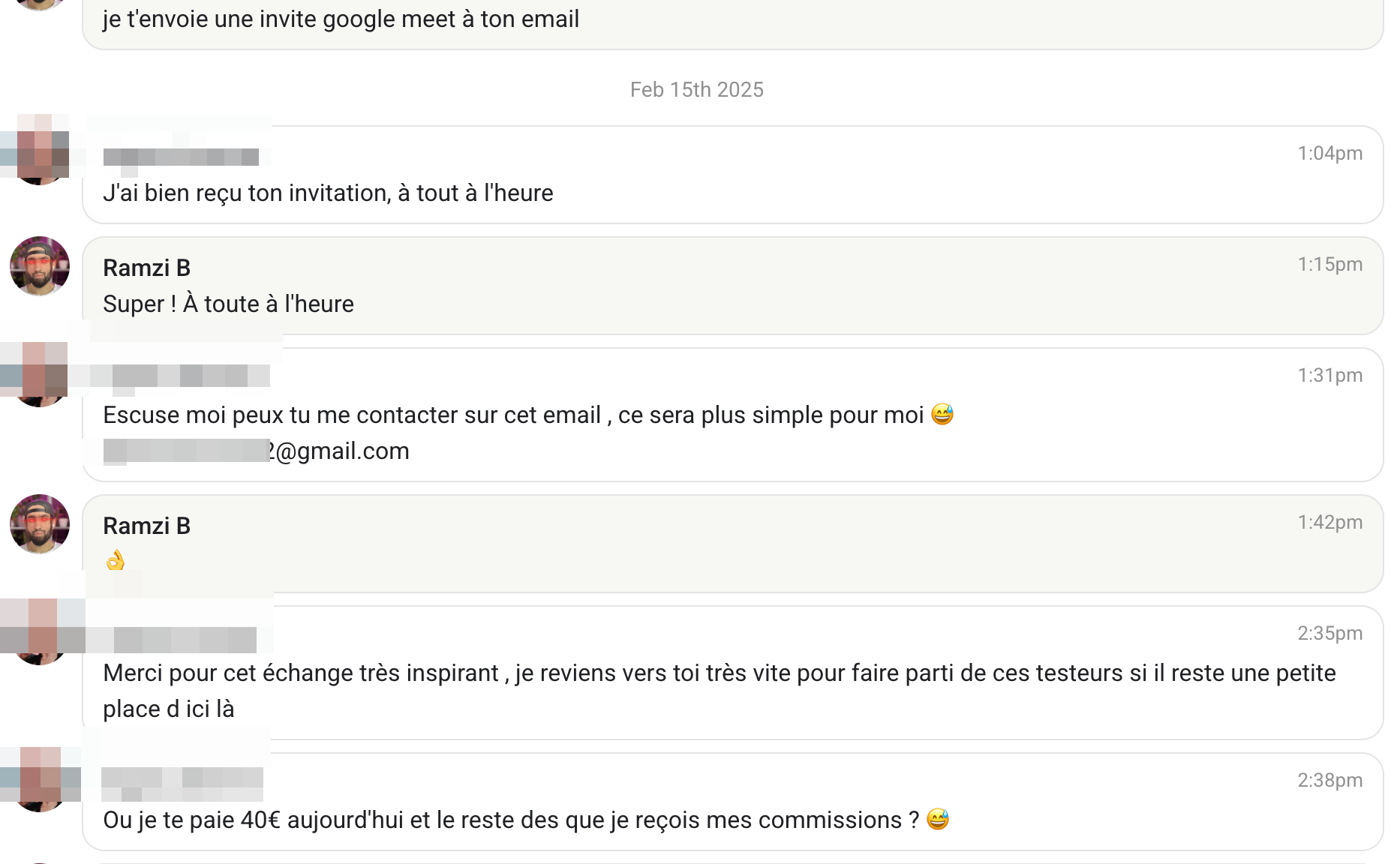Click the 1:15pm timestamp

pos(1329,264)
